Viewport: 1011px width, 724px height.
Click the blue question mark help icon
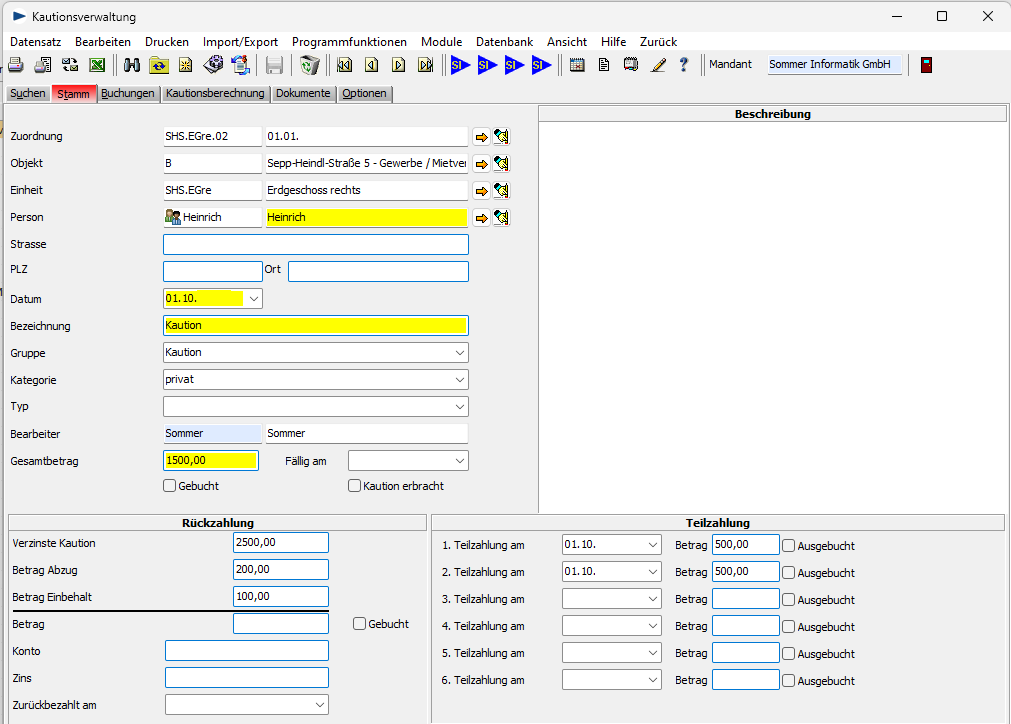point(684,65)
